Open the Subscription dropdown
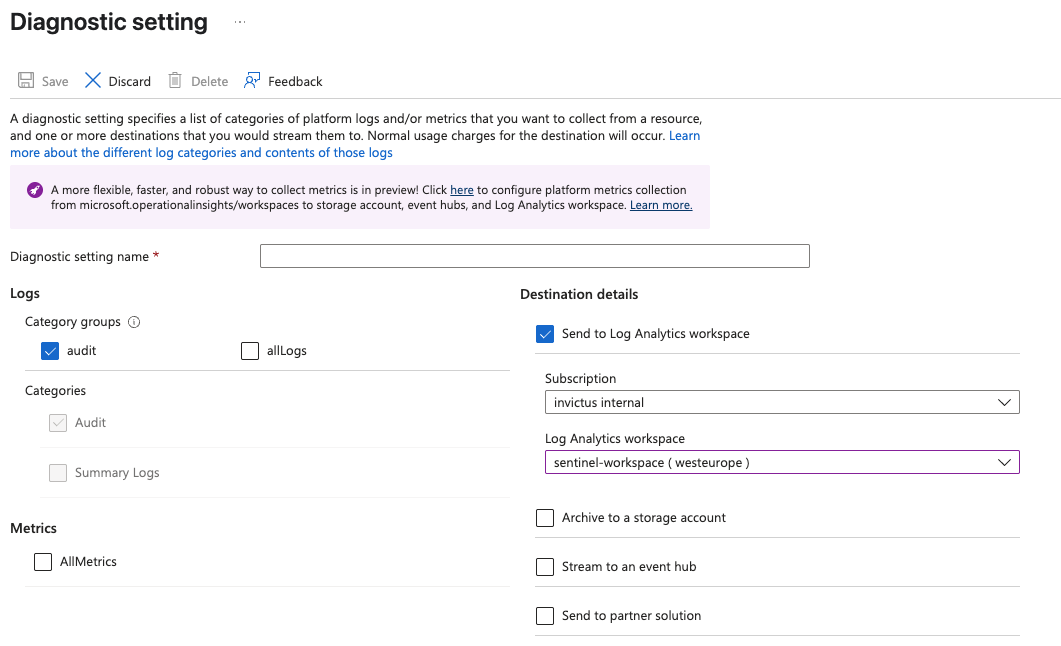 pyautogui.click(x=782, y=402)
